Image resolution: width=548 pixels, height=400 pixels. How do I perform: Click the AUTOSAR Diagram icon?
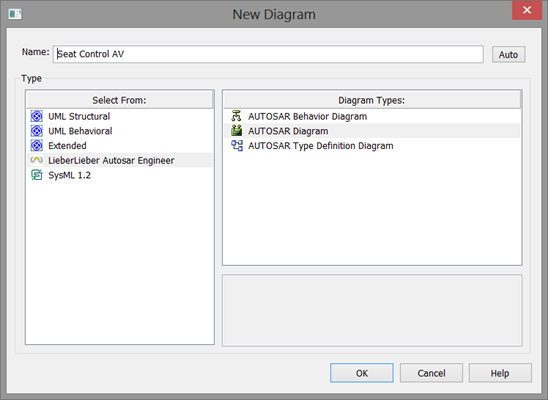click(237, 131)
